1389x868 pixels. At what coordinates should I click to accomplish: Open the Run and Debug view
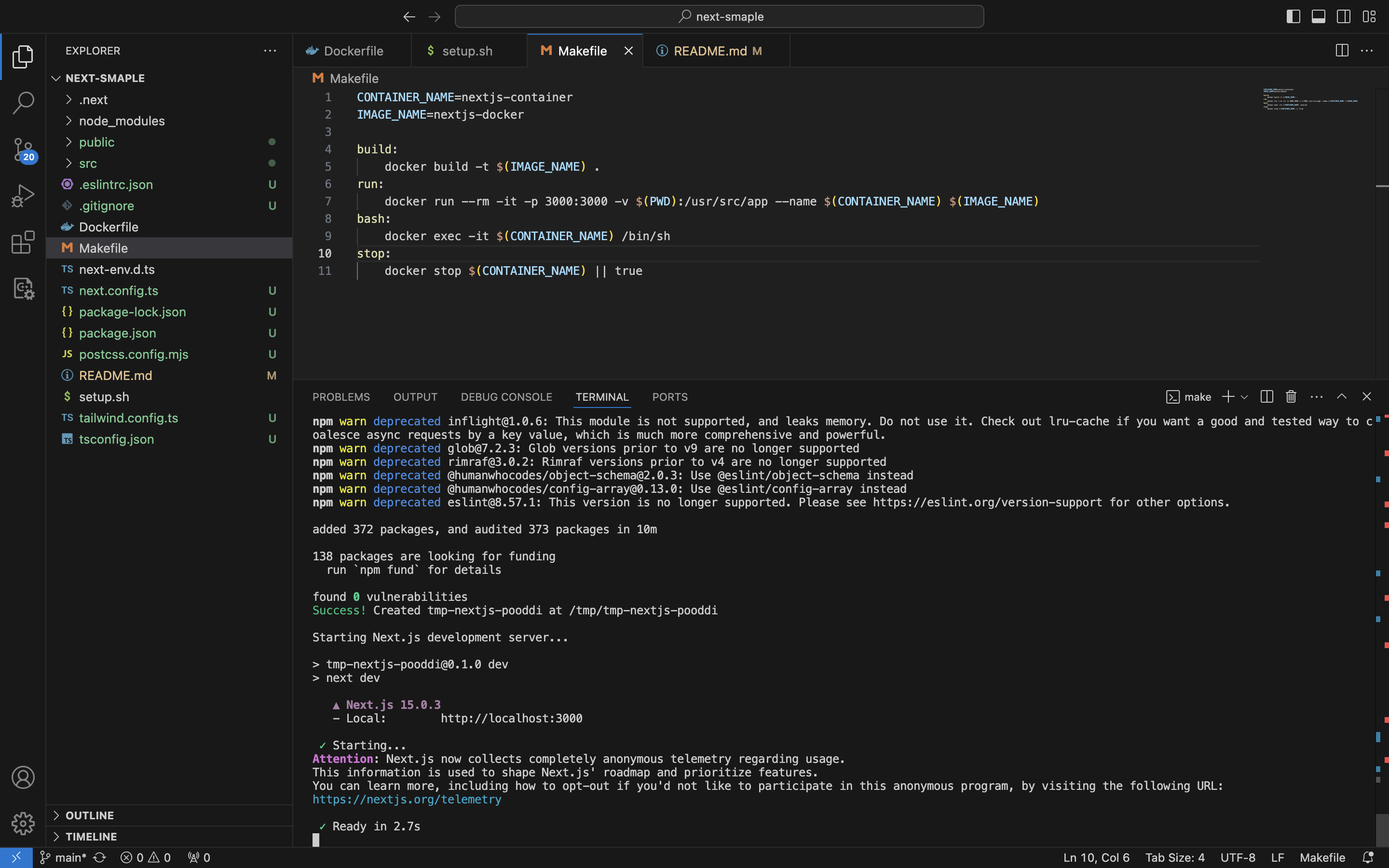pyautogui.click(x=23, y=196)
